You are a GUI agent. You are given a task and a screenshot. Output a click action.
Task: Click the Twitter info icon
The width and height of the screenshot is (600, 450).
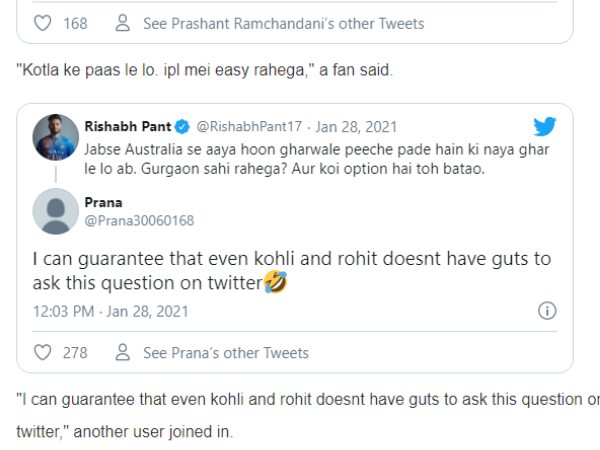(x=547, y=311)
